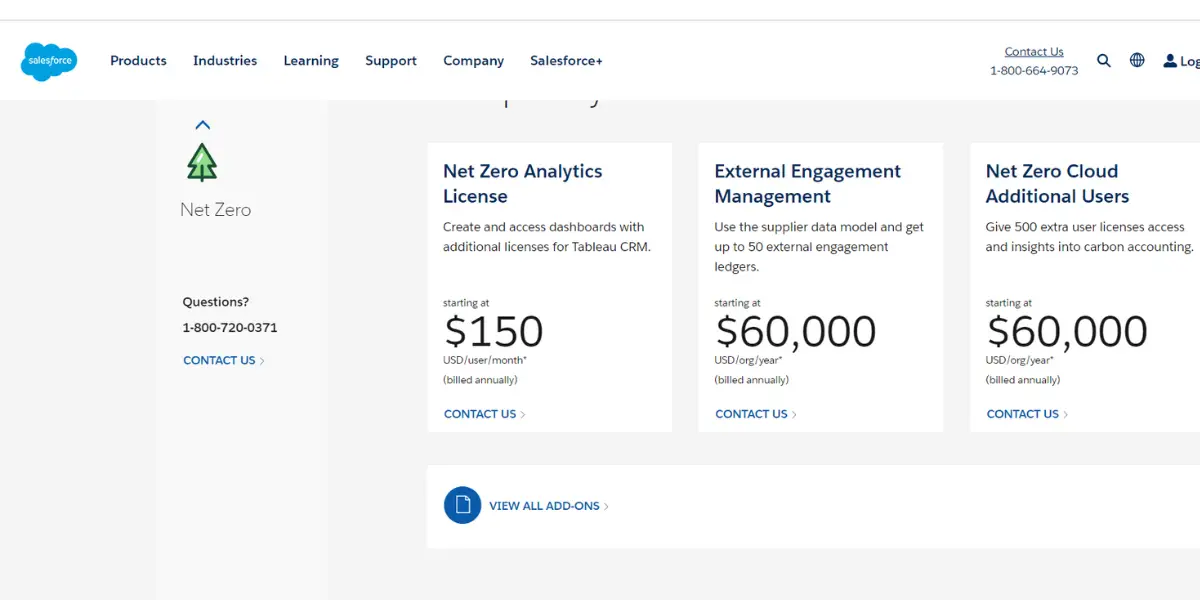The height and width of the screenshot is (600, 1200).
Task: Click CONTACT US under Net Zero Cloud Additional Users
Action: tap(1027, 414)
